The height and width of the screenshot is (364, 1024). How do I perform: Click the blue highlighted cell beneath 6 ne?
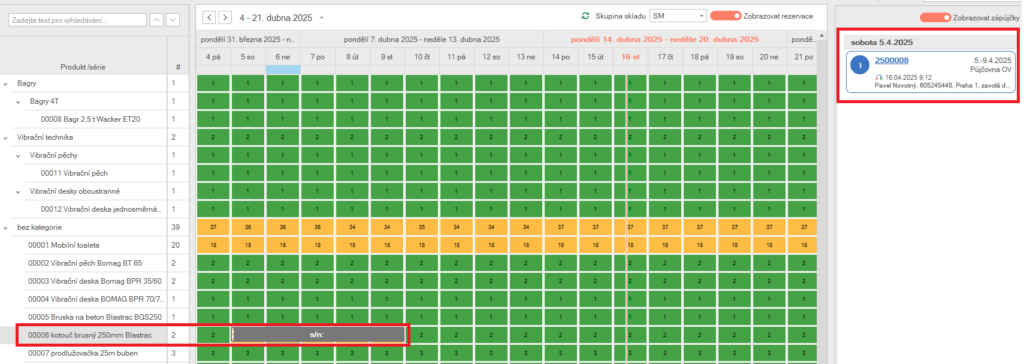[x=282, y=69]
